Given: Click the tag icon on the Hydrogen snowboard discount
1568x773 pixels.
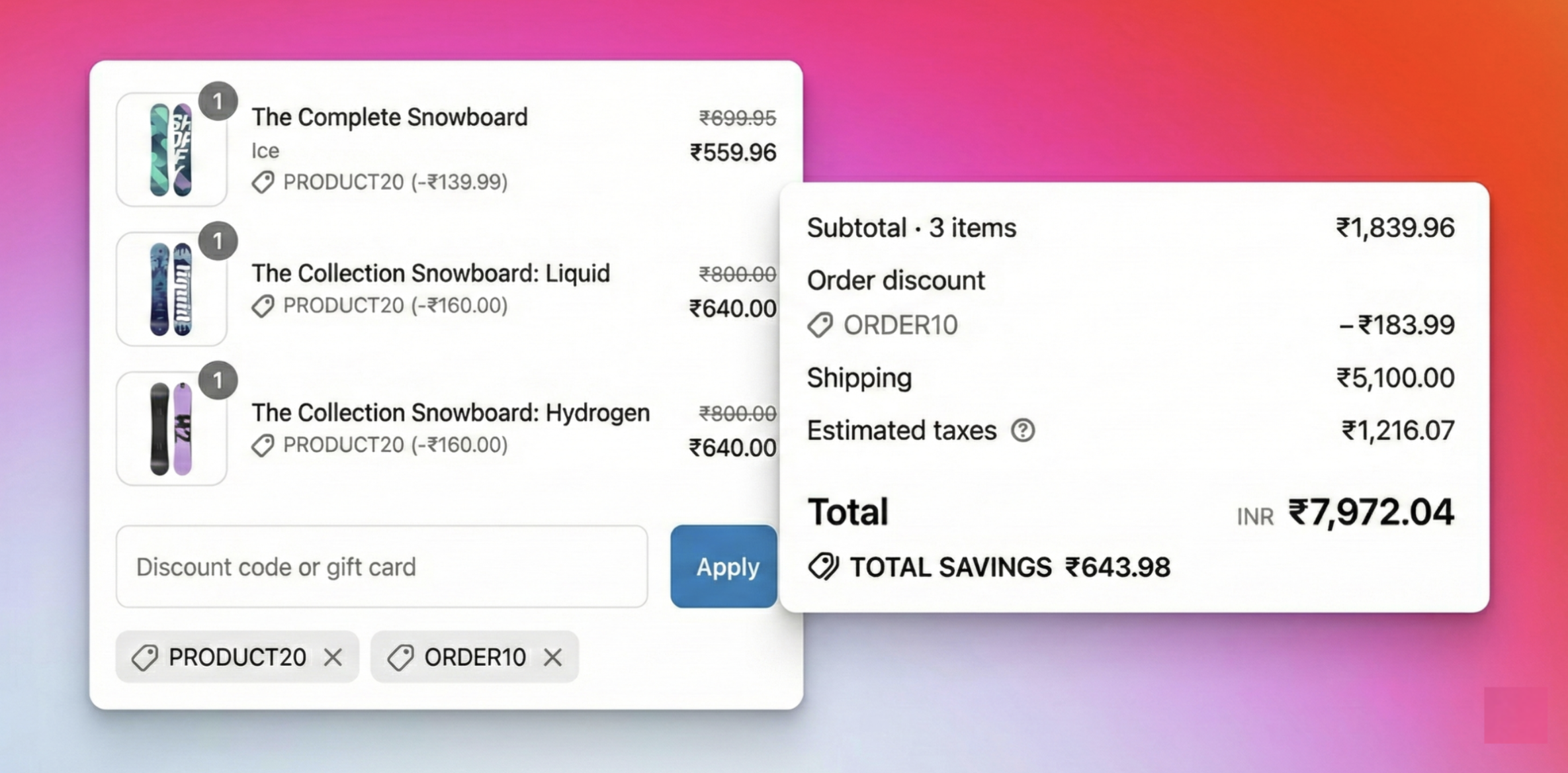Looking at the screenshot, I should coord(262,445).
